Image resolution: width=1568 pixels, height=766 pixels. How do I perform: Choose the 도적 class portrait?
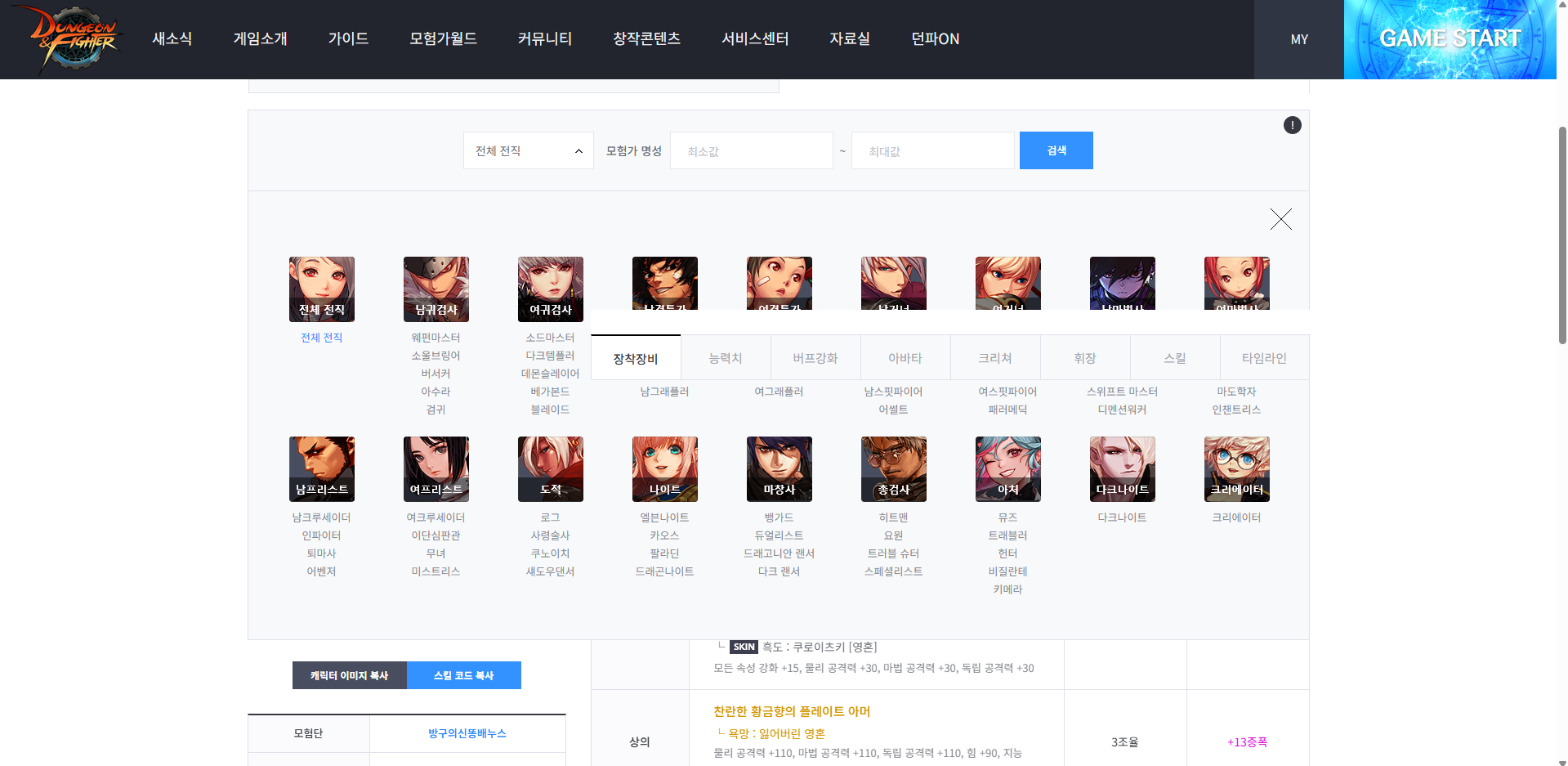[550, 468]
